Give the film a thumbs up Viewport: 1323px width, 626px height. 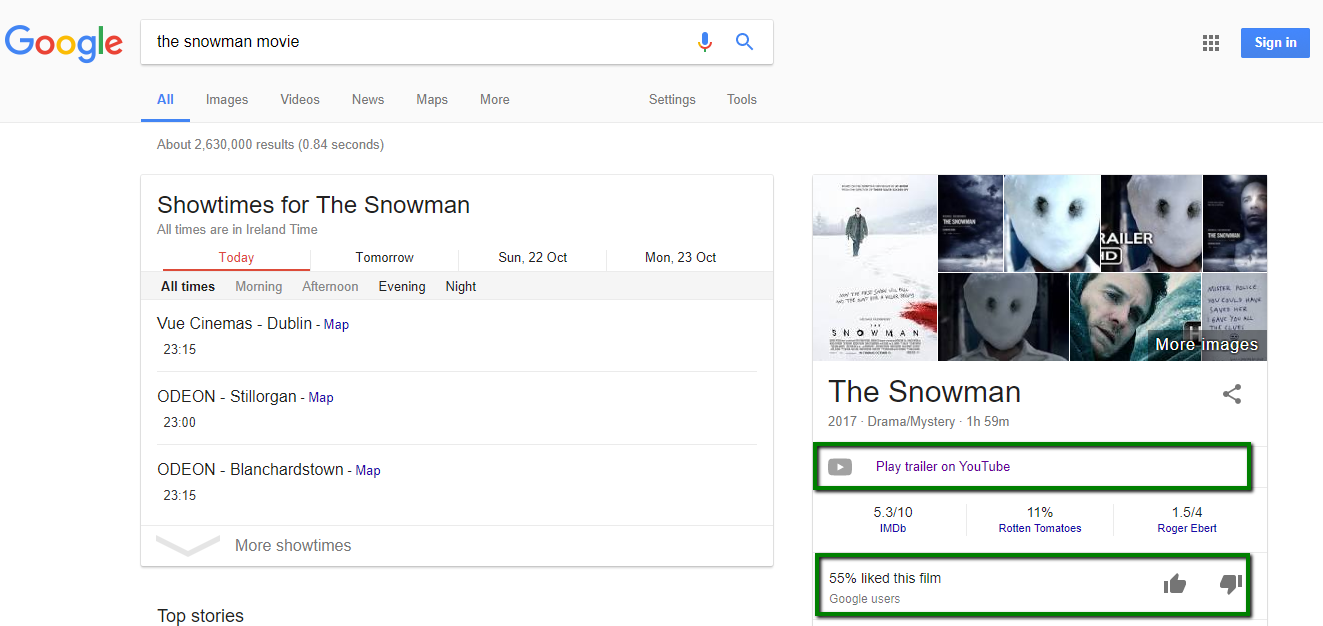click(x=1175, y=583)
